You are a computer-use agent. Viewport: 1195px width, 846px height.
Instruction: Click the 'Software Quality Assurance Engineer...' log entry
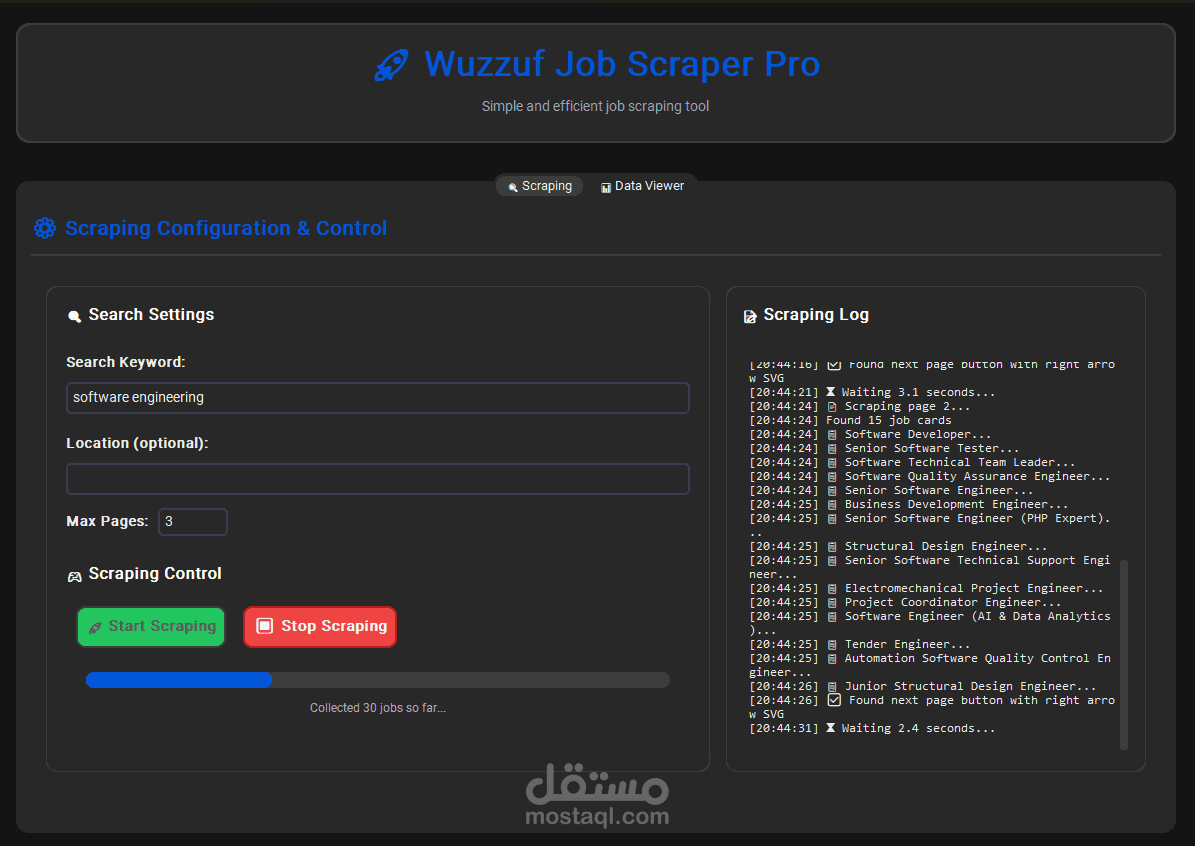point(930,476)
